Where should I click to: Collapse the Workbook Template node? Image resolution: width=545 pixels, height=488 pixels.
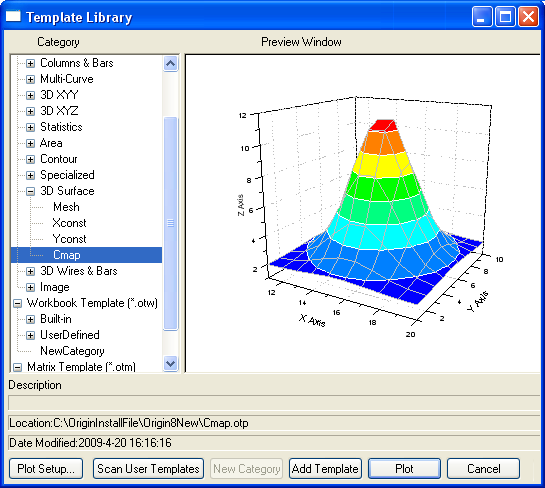(x=17, y=303)
